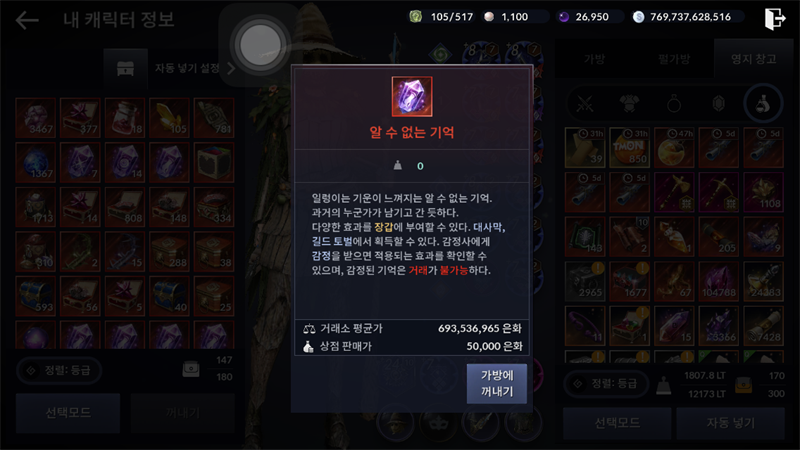Switch to the 가방 tab
Screen dimensions: 800x450
594,59
